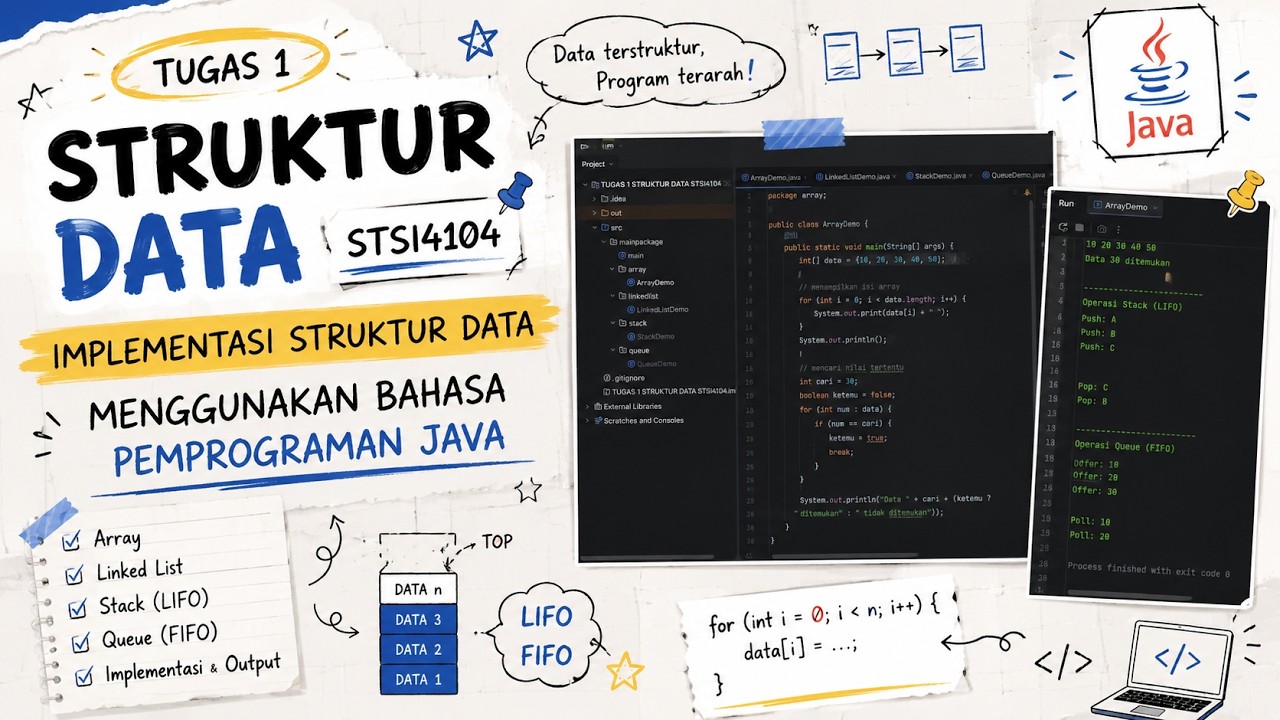Click the External Libraries icon
Screen dimensions: 1280x720
tap(597, 406)
